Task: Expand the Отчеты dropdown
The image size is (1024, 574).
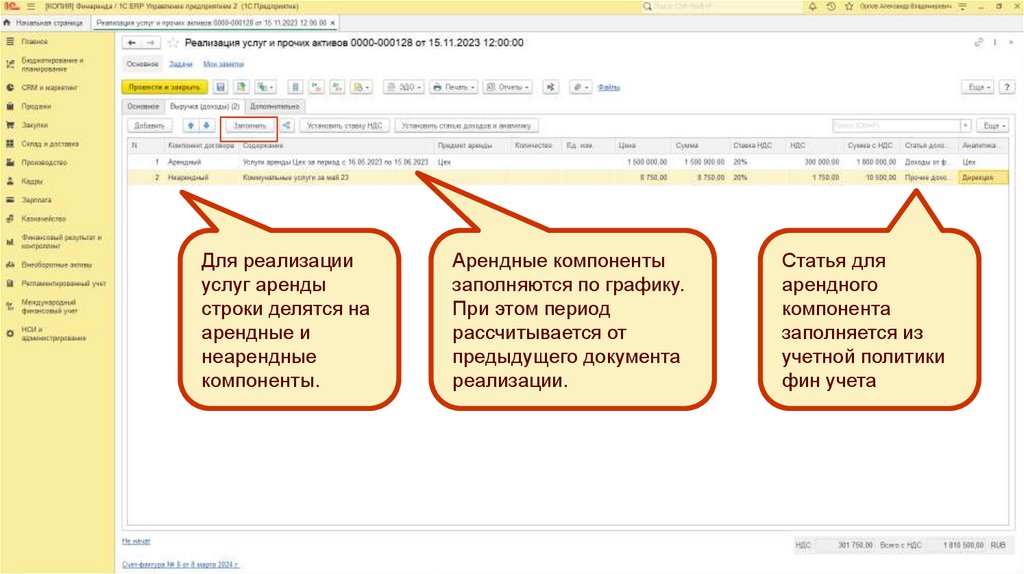Action: pyautogui.click(x=507, y=88)
